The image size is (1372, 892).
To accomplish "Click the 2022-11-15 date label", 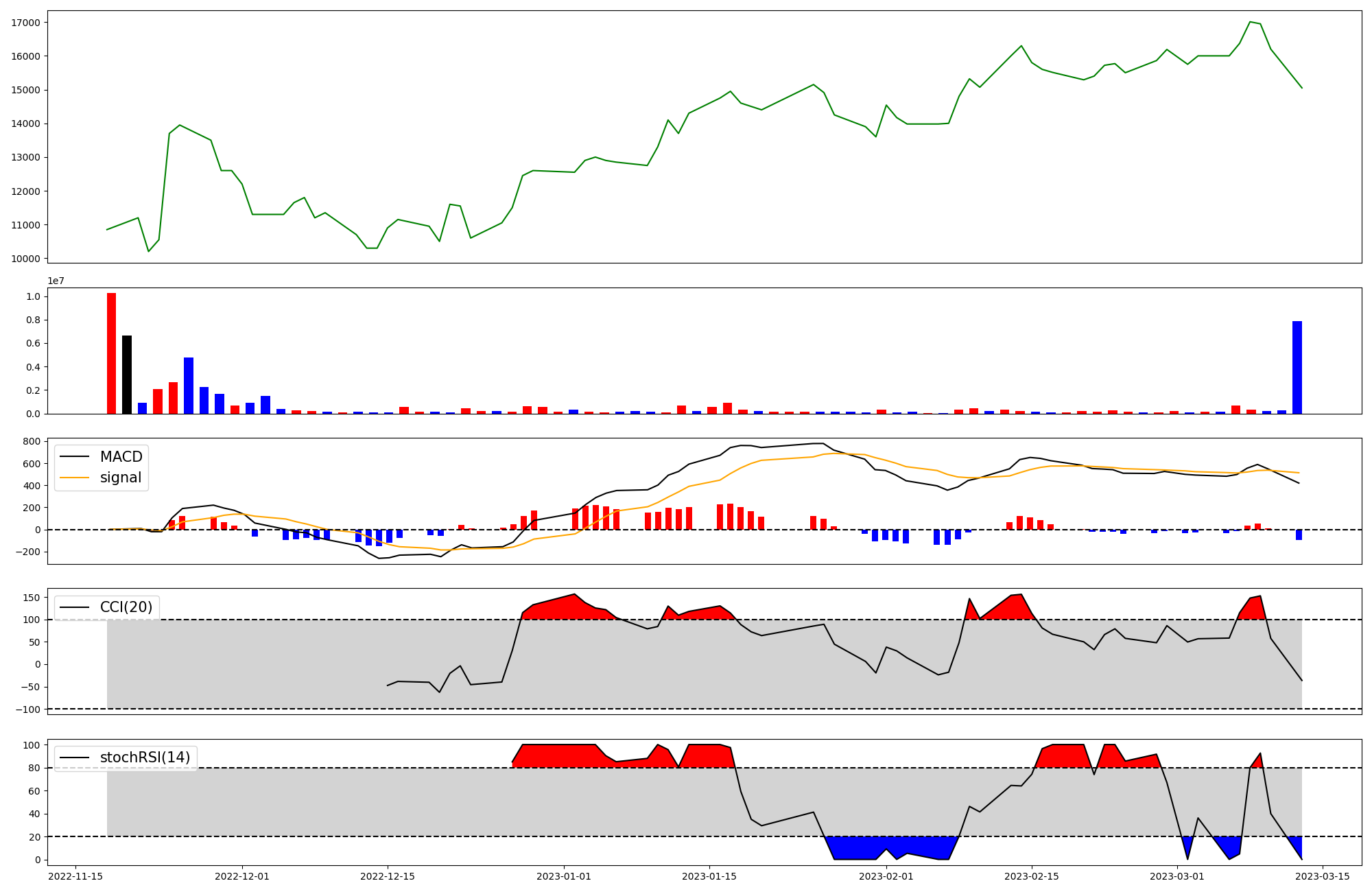I will pyautogui.click(x=75, y=876).
